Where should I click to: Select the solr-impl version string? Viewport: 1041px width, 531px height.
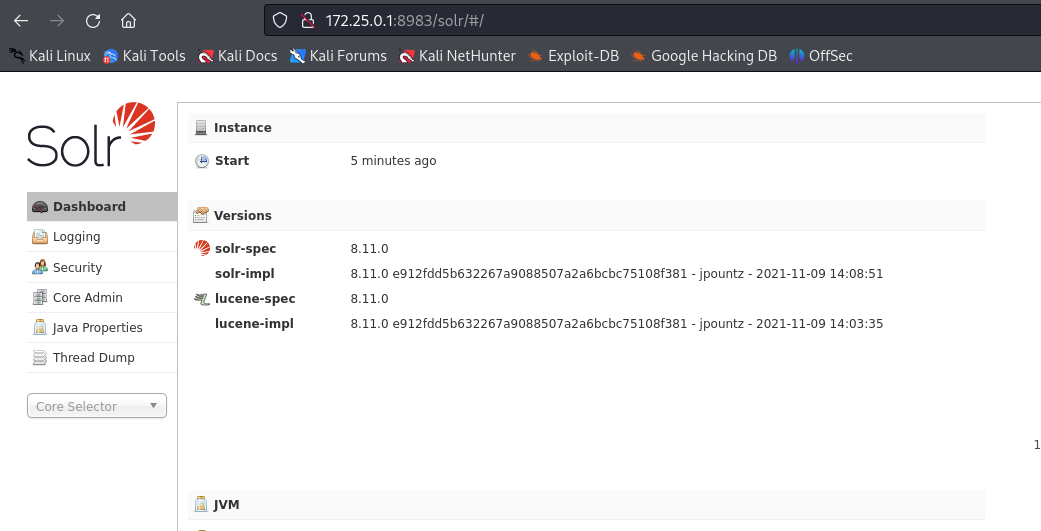tap(617, 273)
